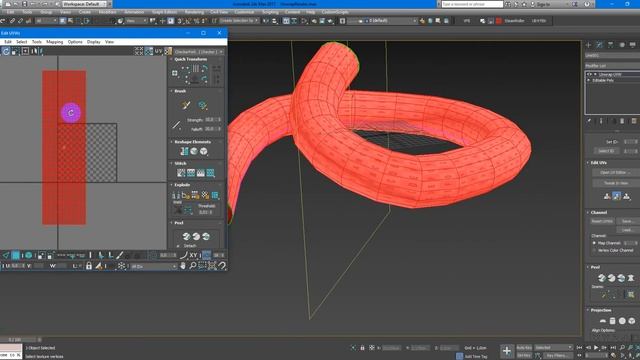Click the Threshold value field in Explode rollout

coord(205,212)
